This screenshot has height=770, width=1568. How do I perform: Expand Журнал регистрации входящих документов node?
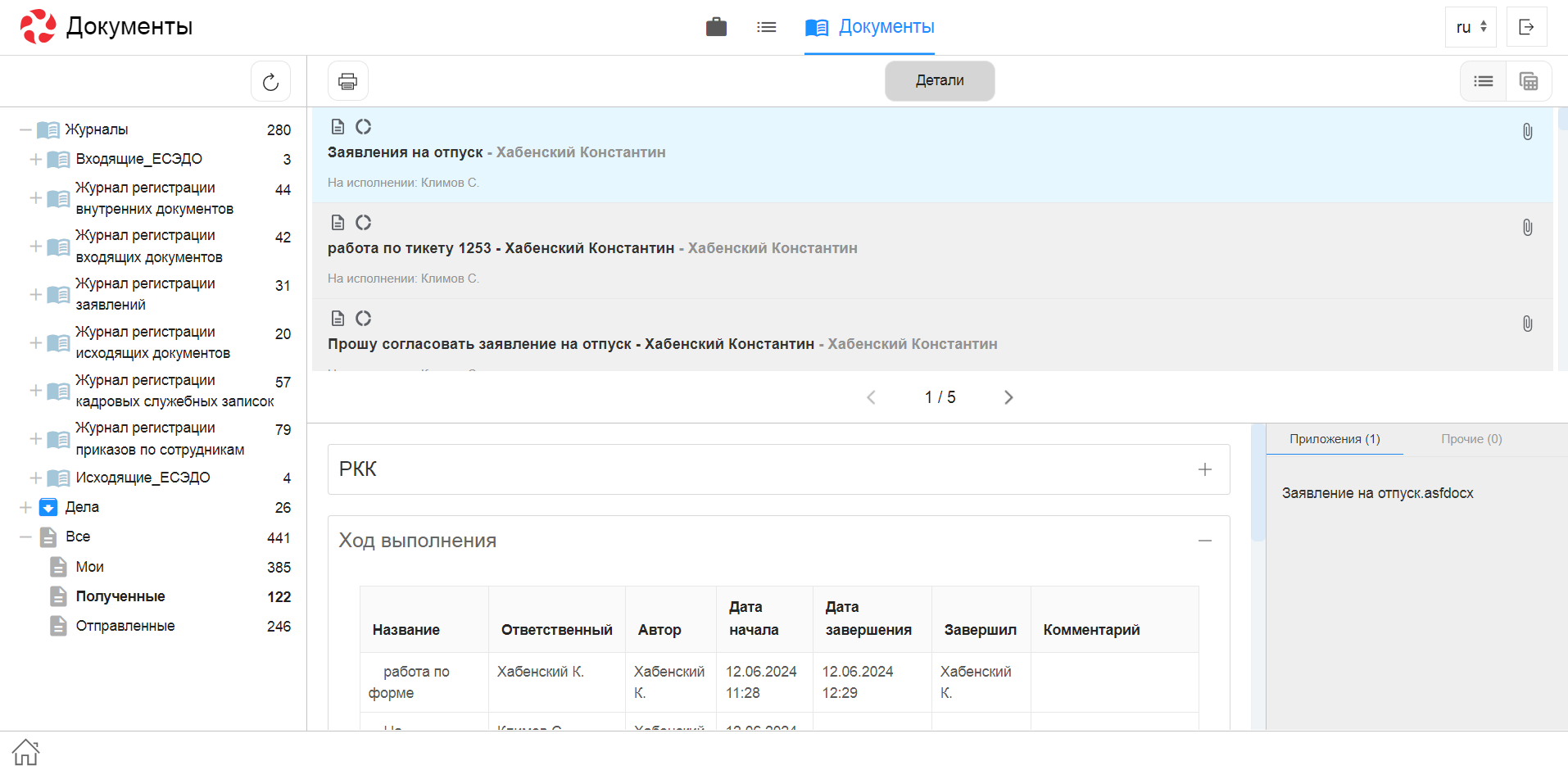pyautogui.click(x=35, y=246)
